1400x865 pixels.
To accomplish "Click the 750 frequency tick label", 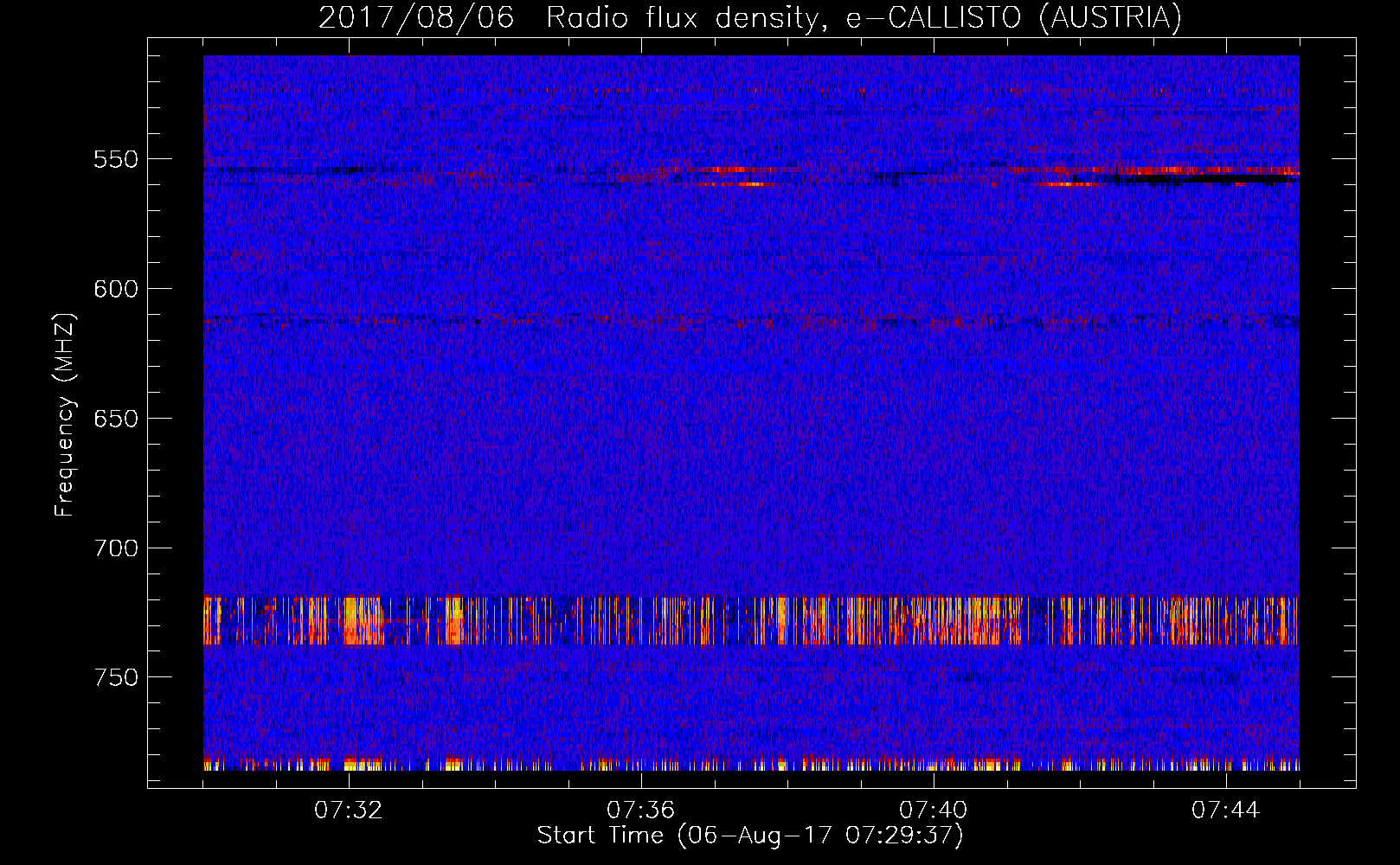I will (x=116, y=677).
